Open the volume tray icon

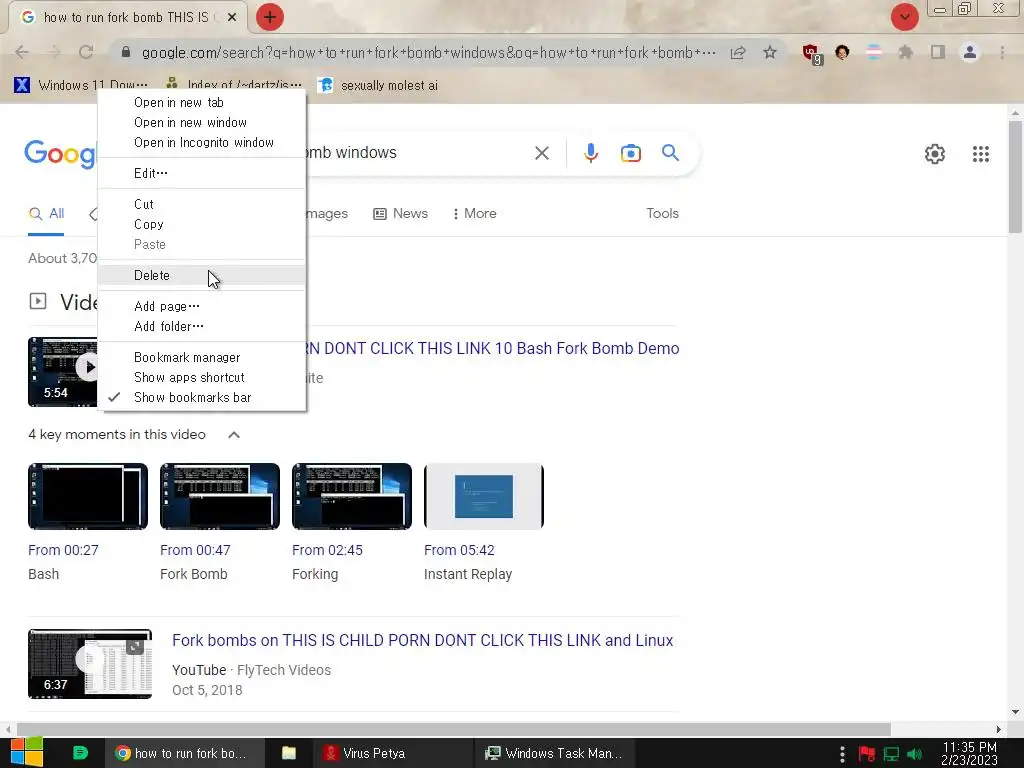914,754
